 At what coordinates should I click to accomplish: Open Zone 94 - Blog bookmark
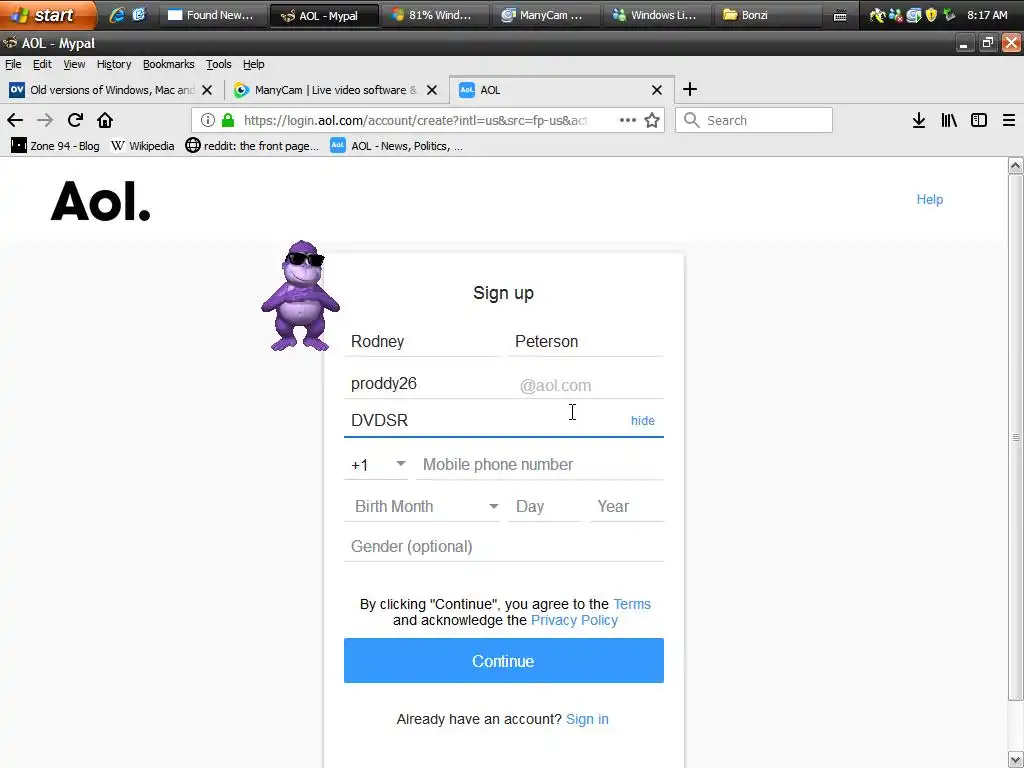(56, 146)
